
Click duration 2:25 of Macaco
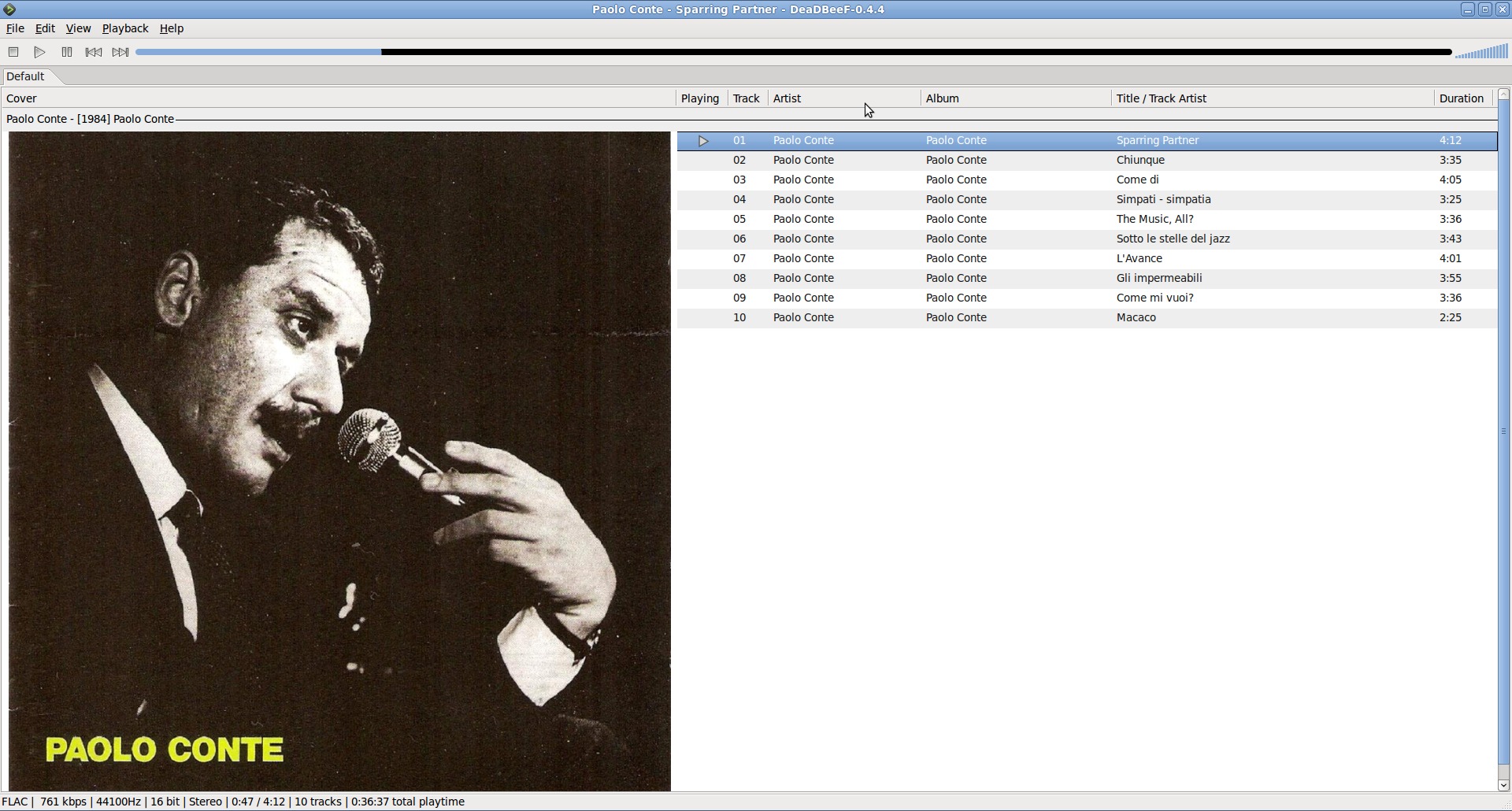pos(1451,317)
